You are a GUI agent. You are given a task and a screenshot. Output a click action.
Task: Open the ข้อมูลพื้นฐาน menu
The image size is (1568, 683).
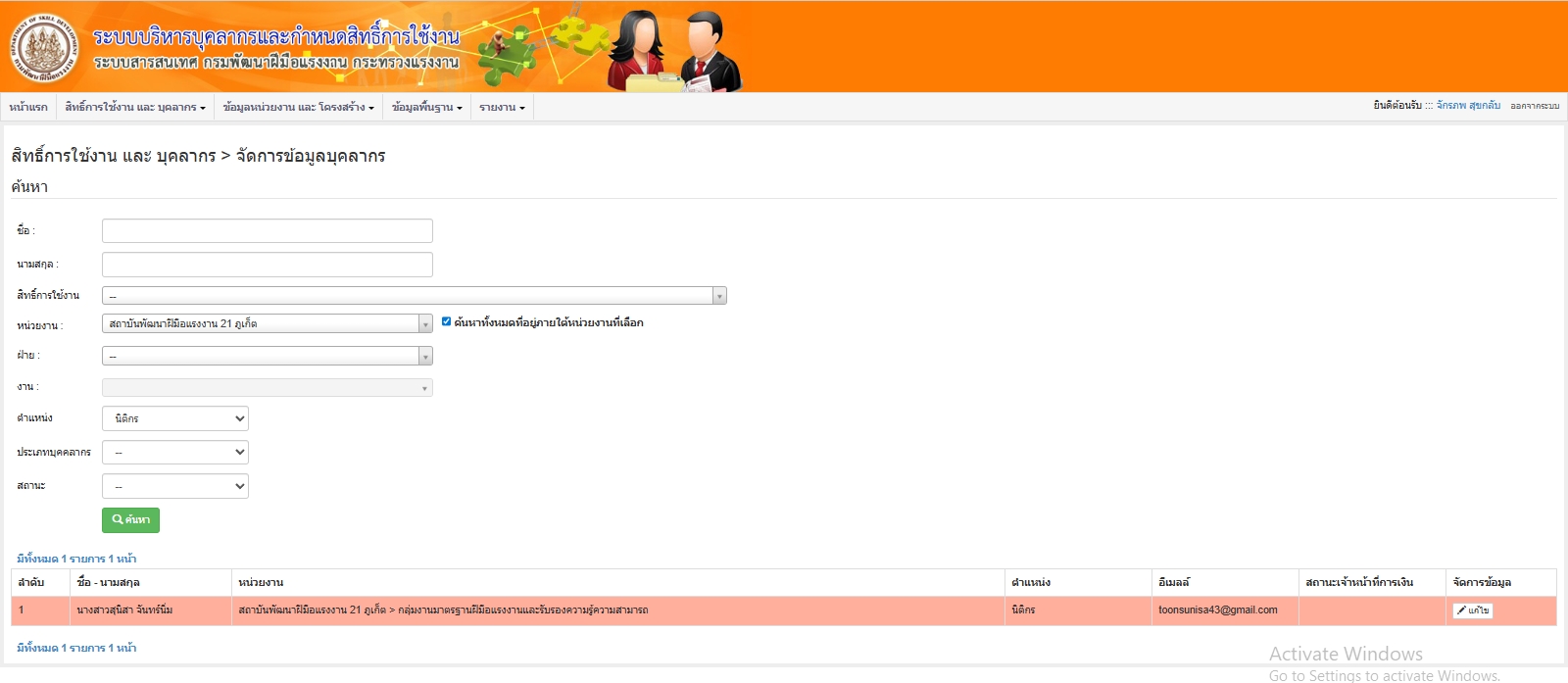coord(426,107)
